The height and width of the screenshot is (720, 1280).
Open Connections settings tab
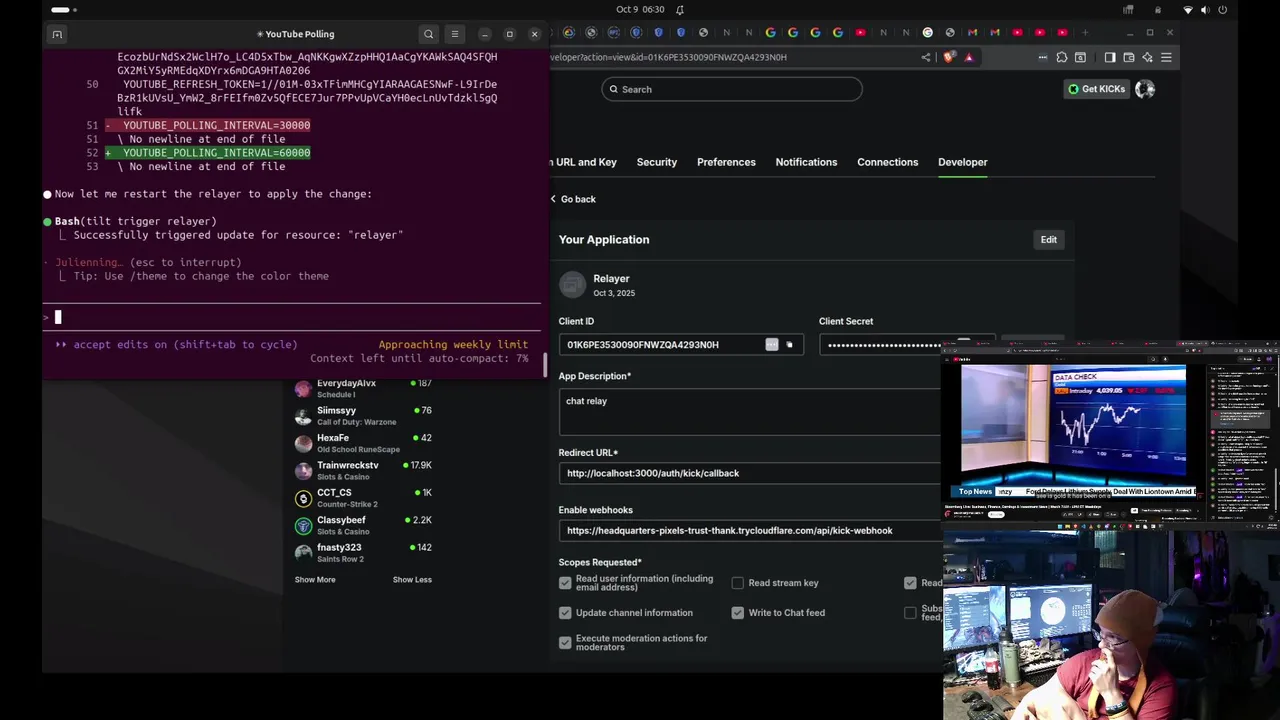pos(887,162)
